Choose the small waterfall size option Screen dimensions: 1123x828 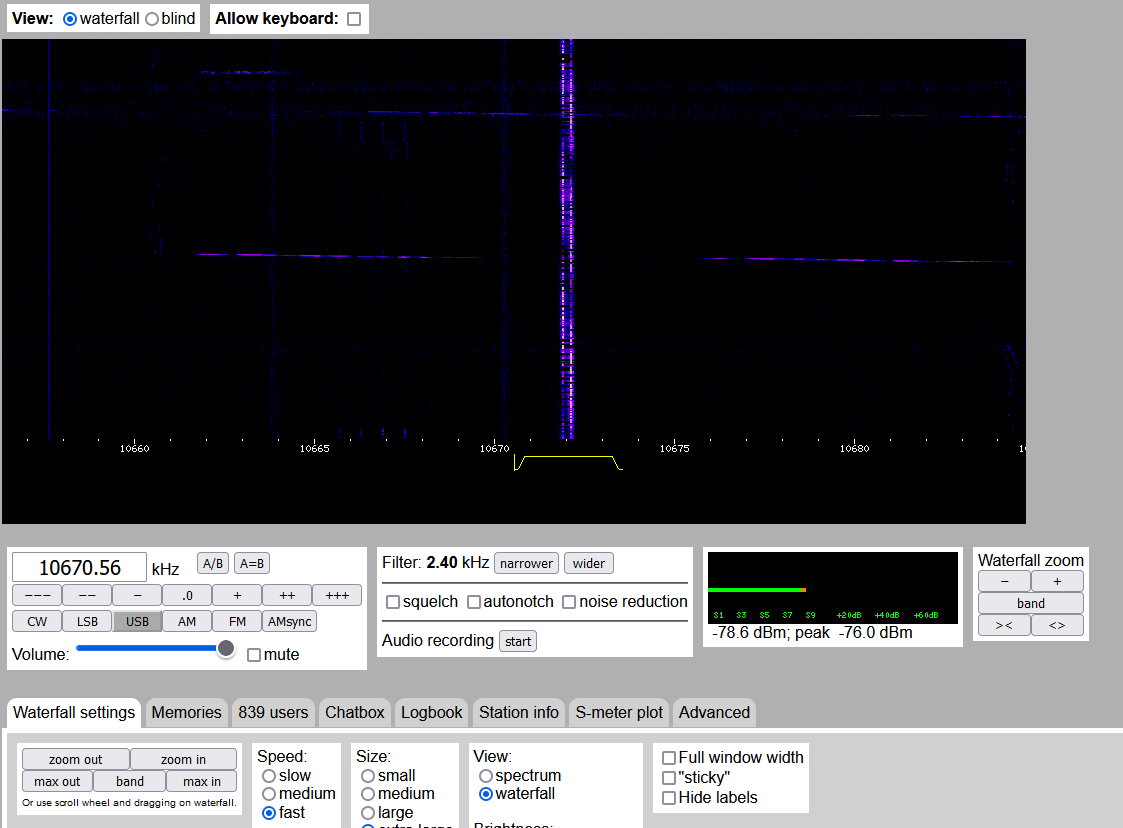tap(368, 776)
